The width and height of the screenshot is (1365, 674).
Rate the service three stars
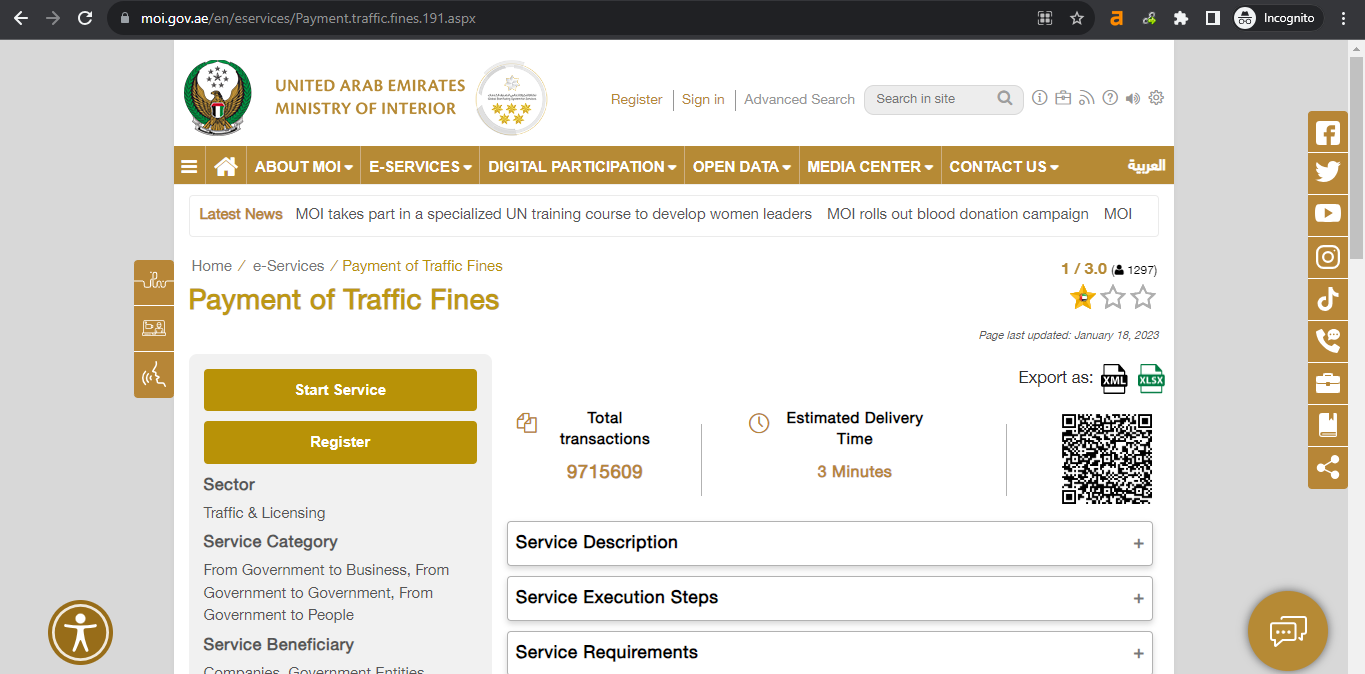(1143, 297)
